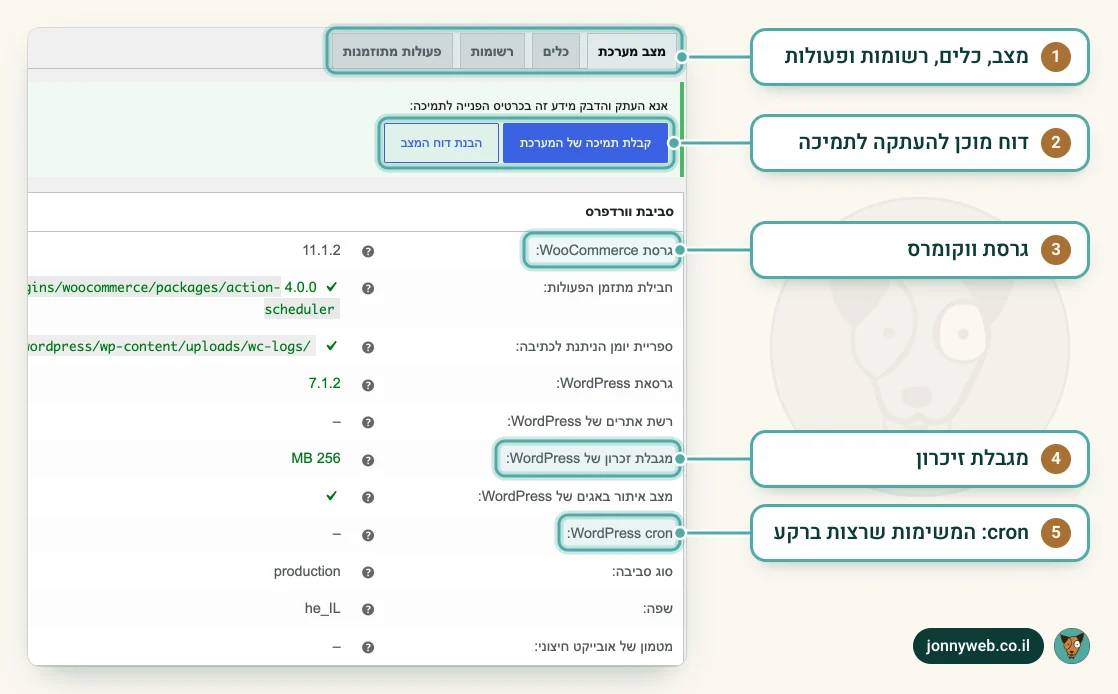Viewport: 1118px width, 694px height.
Task: Click the סביבת וורדפרס section heading
Action: (x=630, y=212)
